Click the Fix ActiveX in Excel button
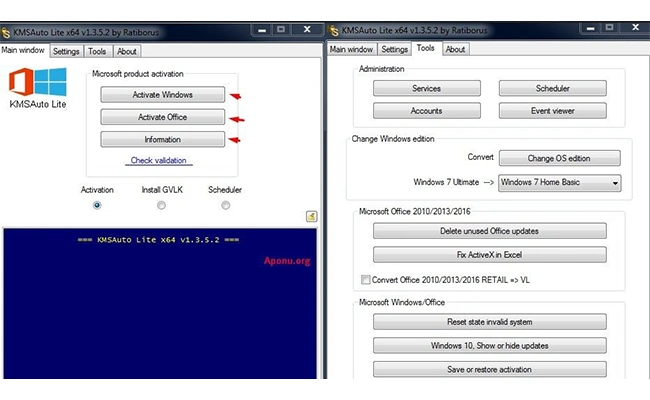The height and width of the screenshot is (400, 650). [x=490, y=255]
